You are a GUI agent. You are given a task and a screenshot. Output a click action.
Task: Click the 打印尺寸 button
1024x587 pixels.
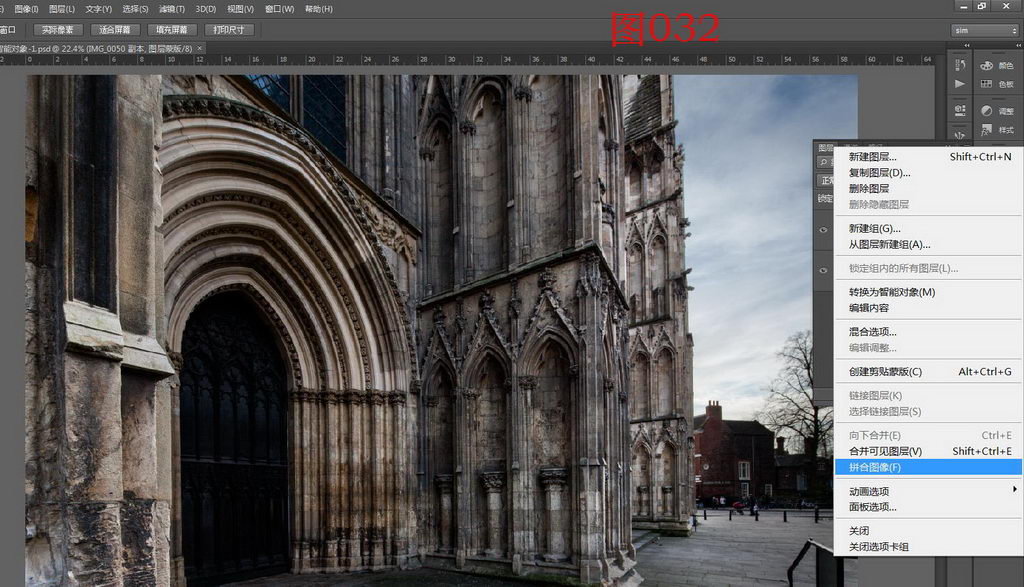(x=229, y=30)
